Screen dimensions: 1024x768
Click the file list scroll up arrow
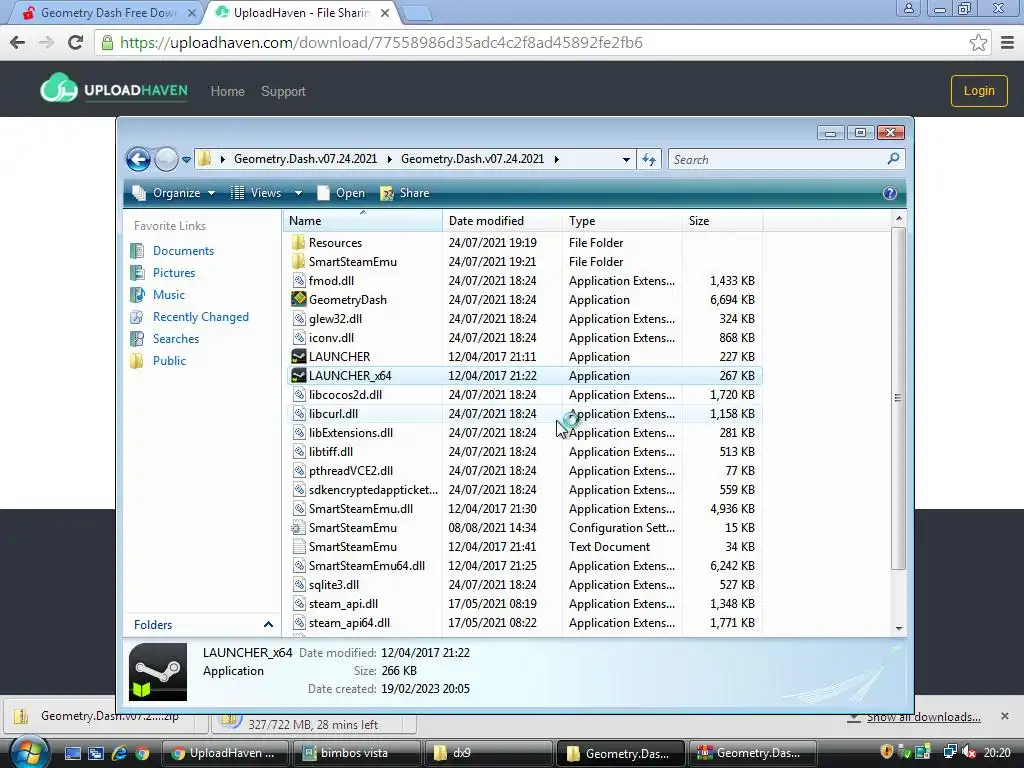point(899,218)
